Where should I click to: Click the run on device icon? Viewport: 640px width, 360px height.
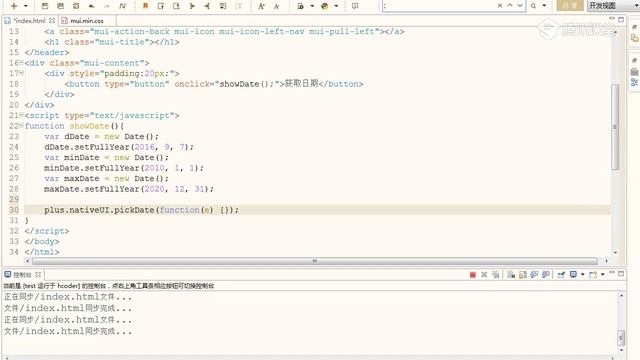[300, 6]
